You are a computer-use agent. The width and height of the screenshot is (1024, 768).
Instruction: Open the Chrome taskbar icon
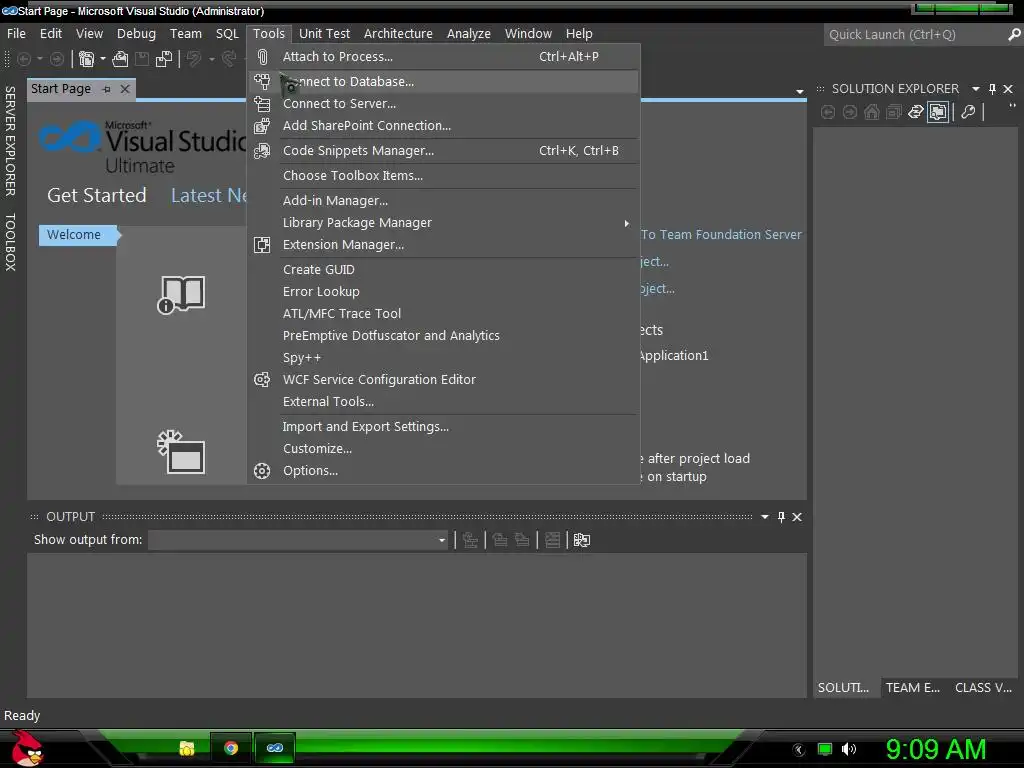(x=231, y=748)
